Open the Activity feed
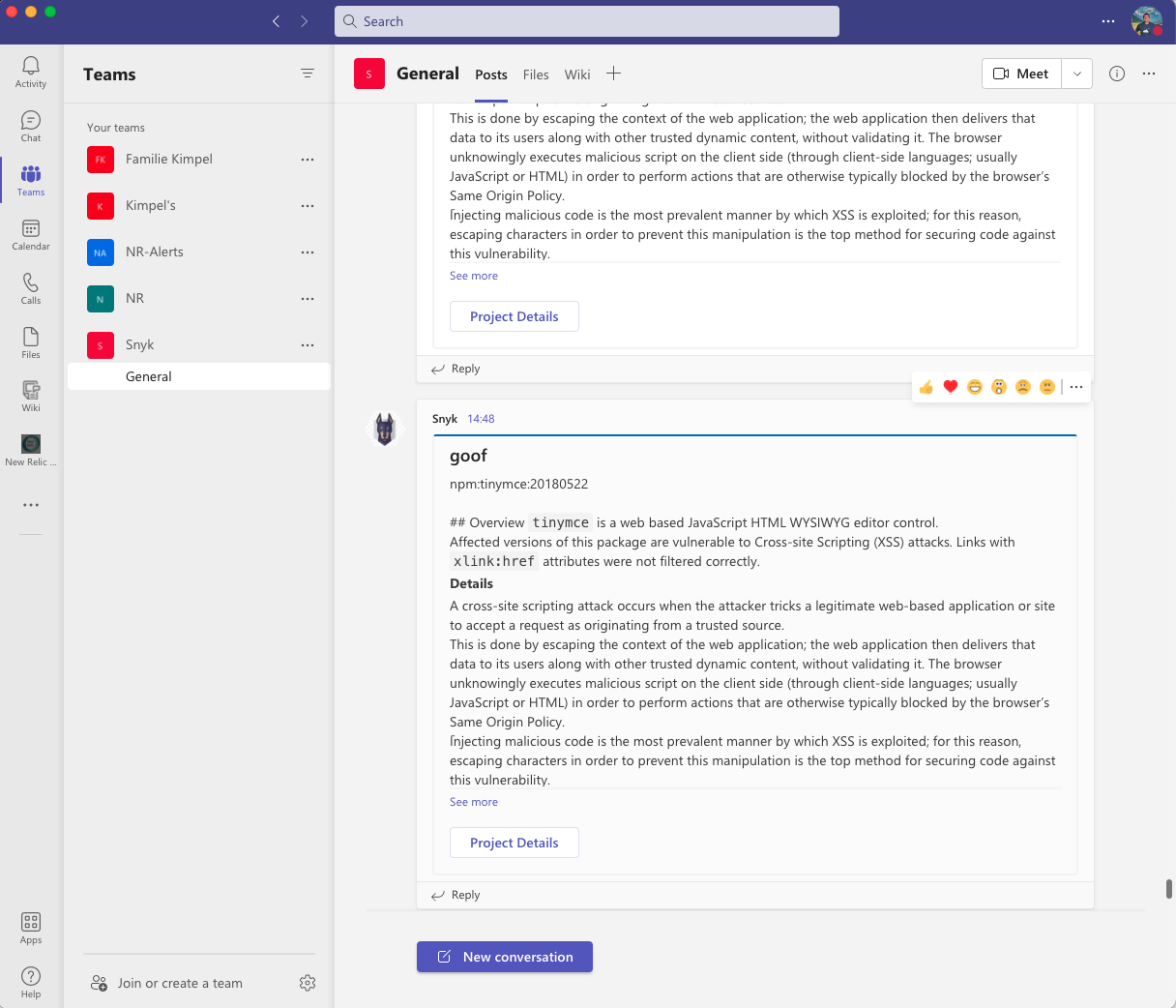This screenshot has width=1176, height=1008. [x=31, y=73]
